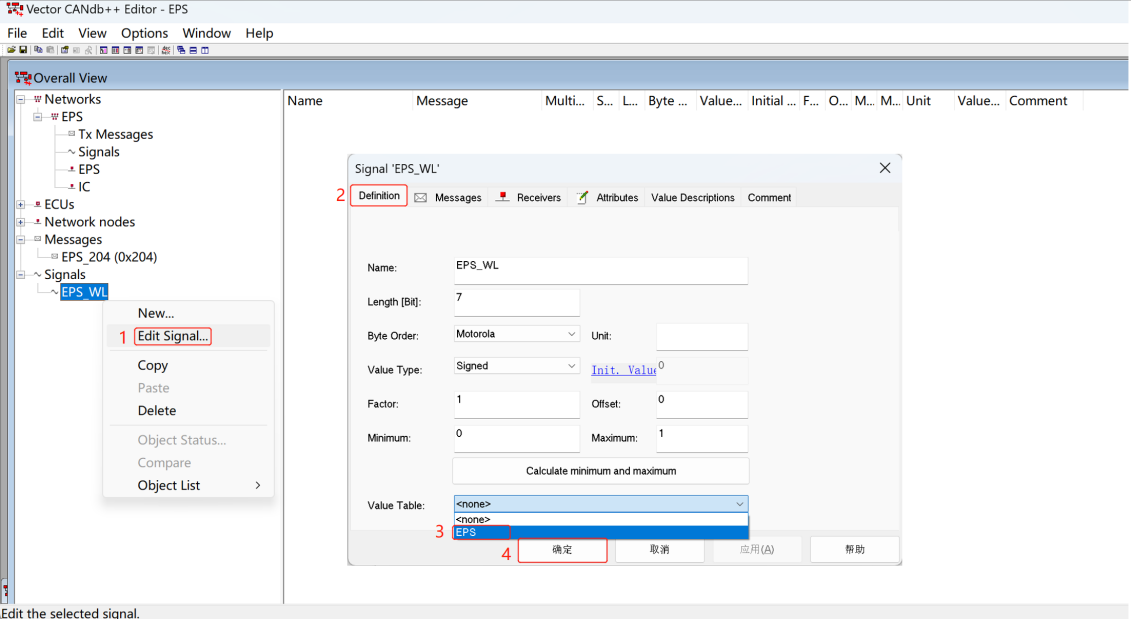This screenshot has width=1131, height=619.
Task: Collapse the Networks tree node
Action: point(21,99)
